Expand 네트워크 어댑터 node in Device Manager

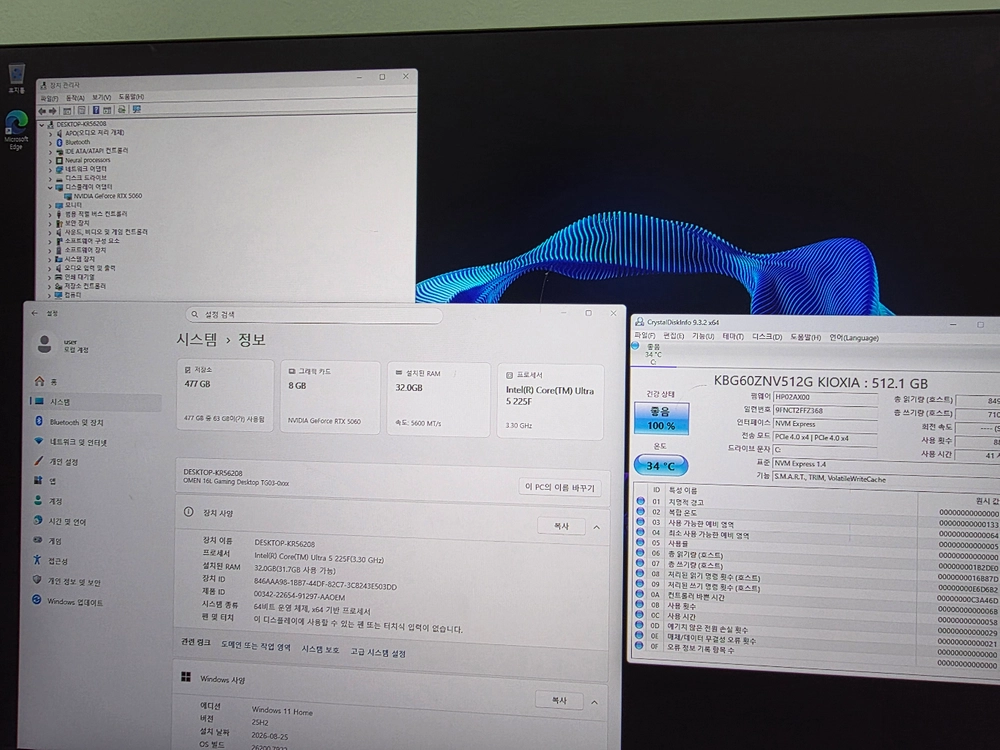[x=50, y=170]
